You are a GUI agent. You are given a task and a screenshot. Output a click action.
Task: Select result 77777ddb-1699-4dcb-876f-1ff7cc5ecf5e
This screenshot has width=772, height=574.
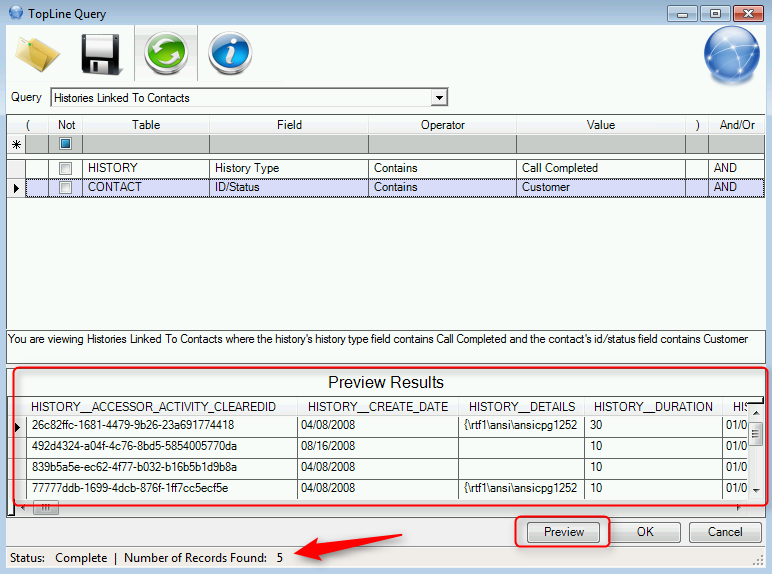pyautogui.click(x=161, y=488)
